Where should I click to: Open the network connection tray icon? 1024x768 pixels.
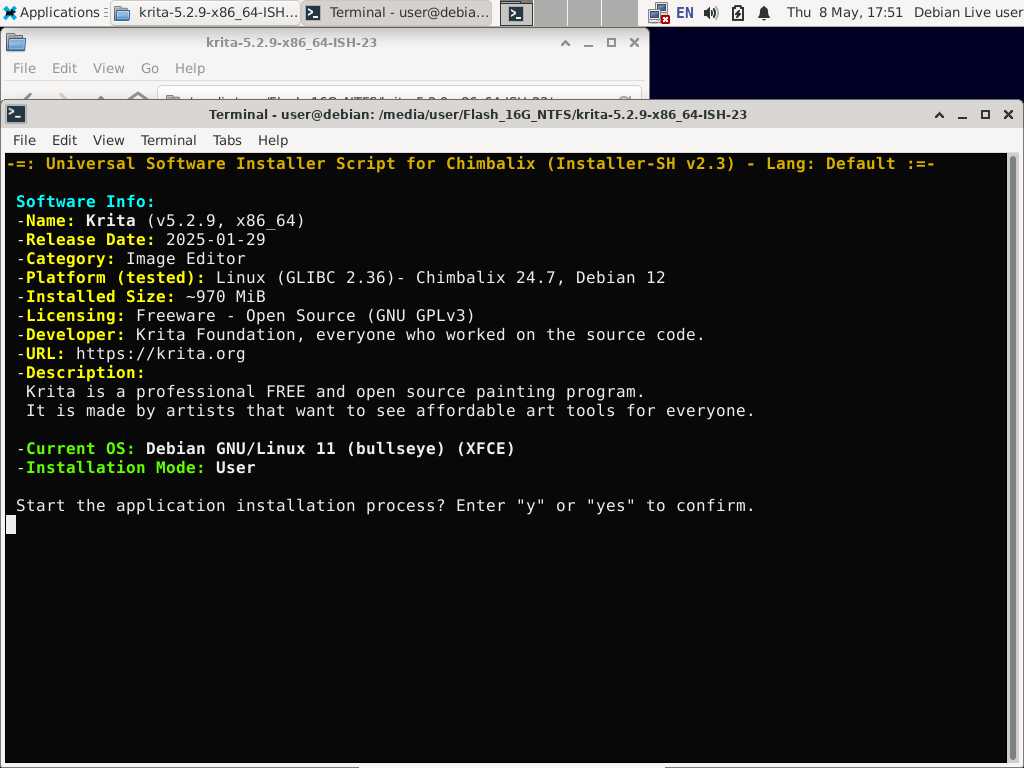pyautogui.click(x=658, y=13)
